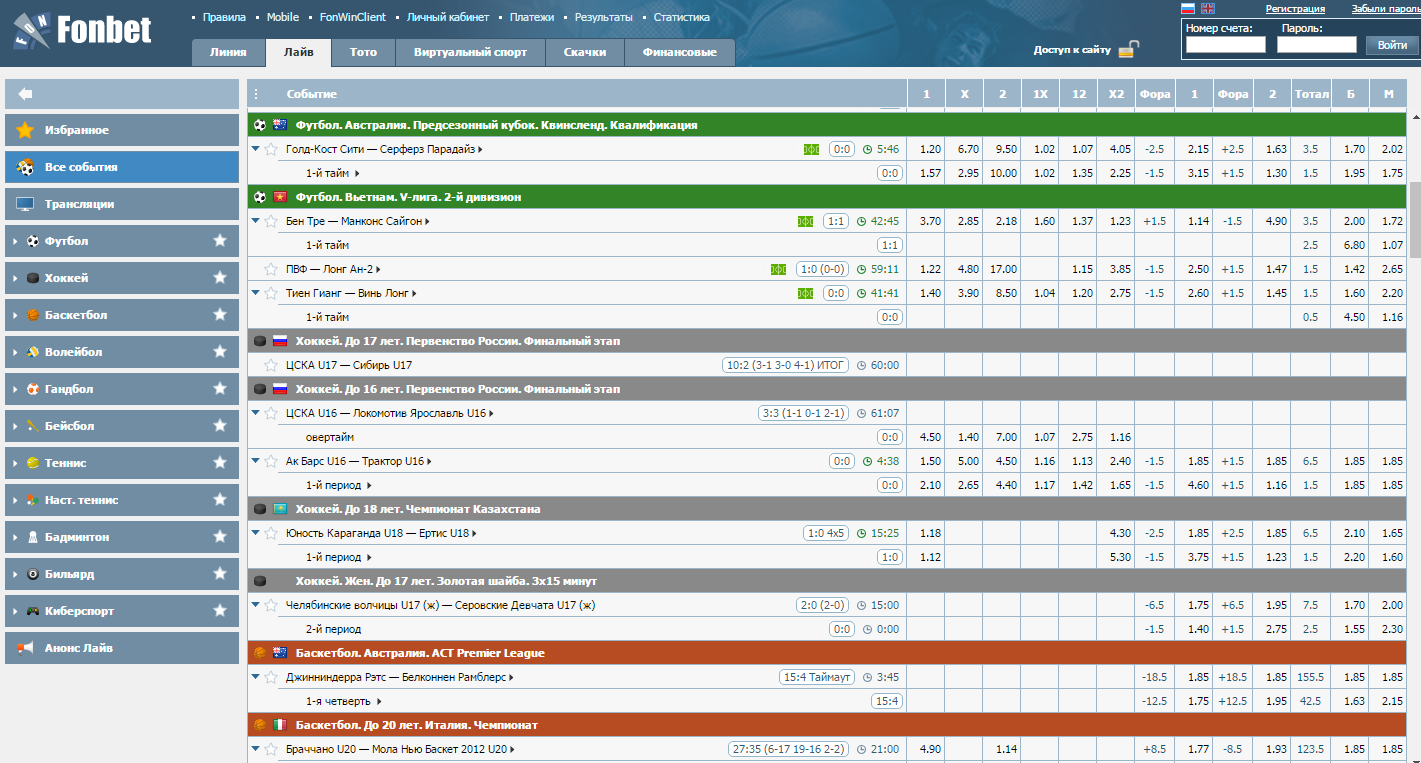Click the star next to Гандбол in sidebar

[x=219, y=389]
